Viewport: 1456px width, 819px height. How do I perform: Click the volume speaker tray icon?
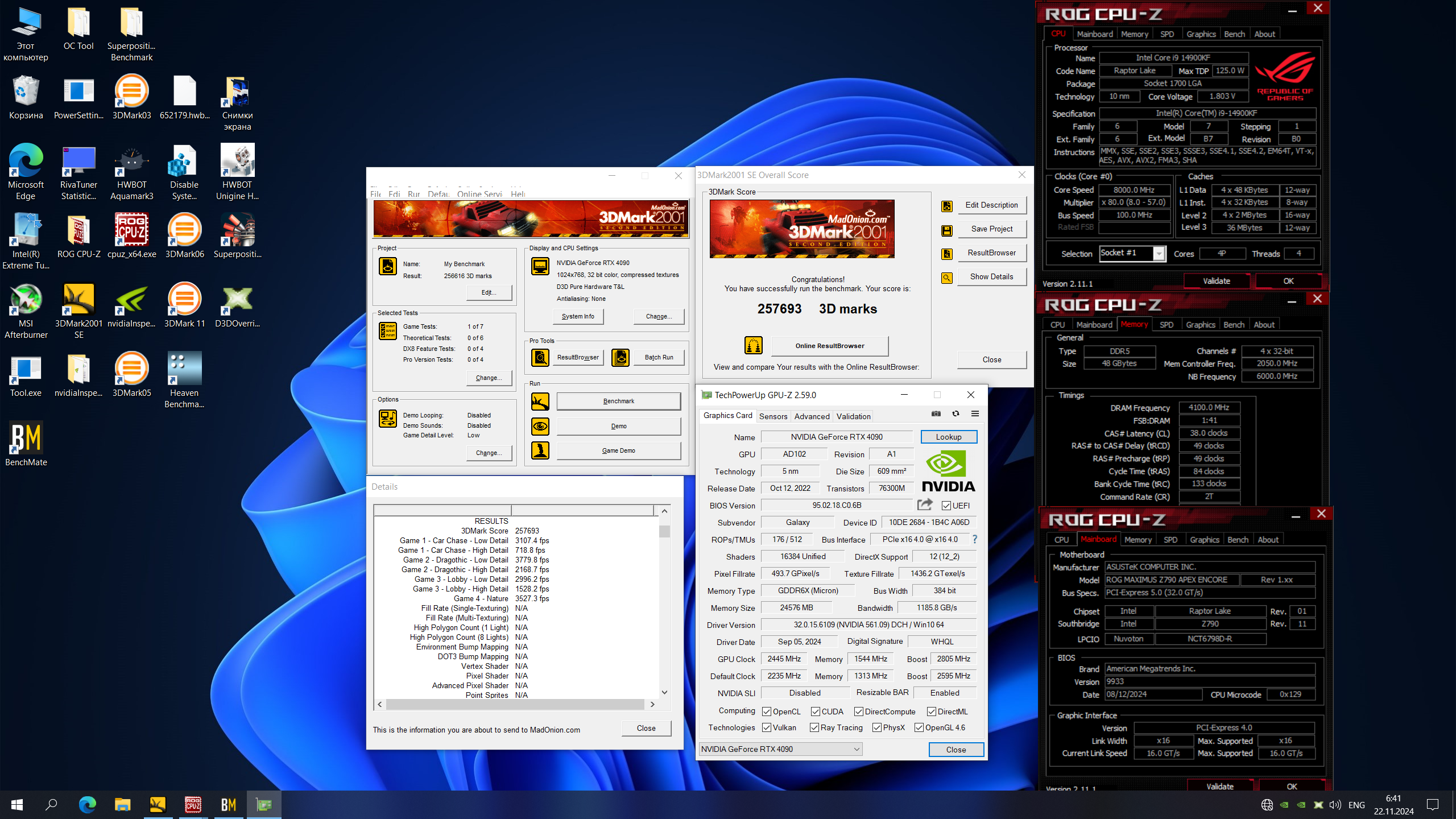point(1335,805)
